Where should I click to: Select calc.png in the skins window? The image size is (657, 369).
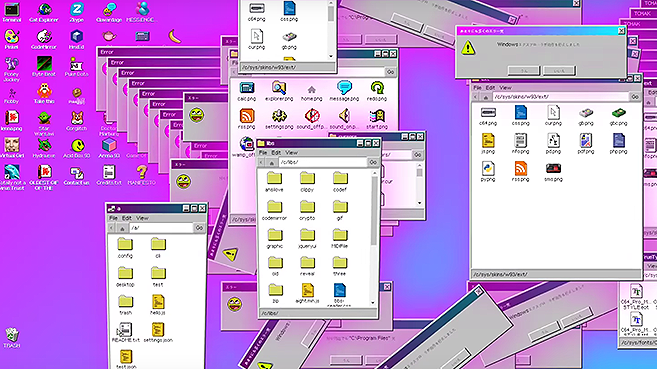pos(246,91)
